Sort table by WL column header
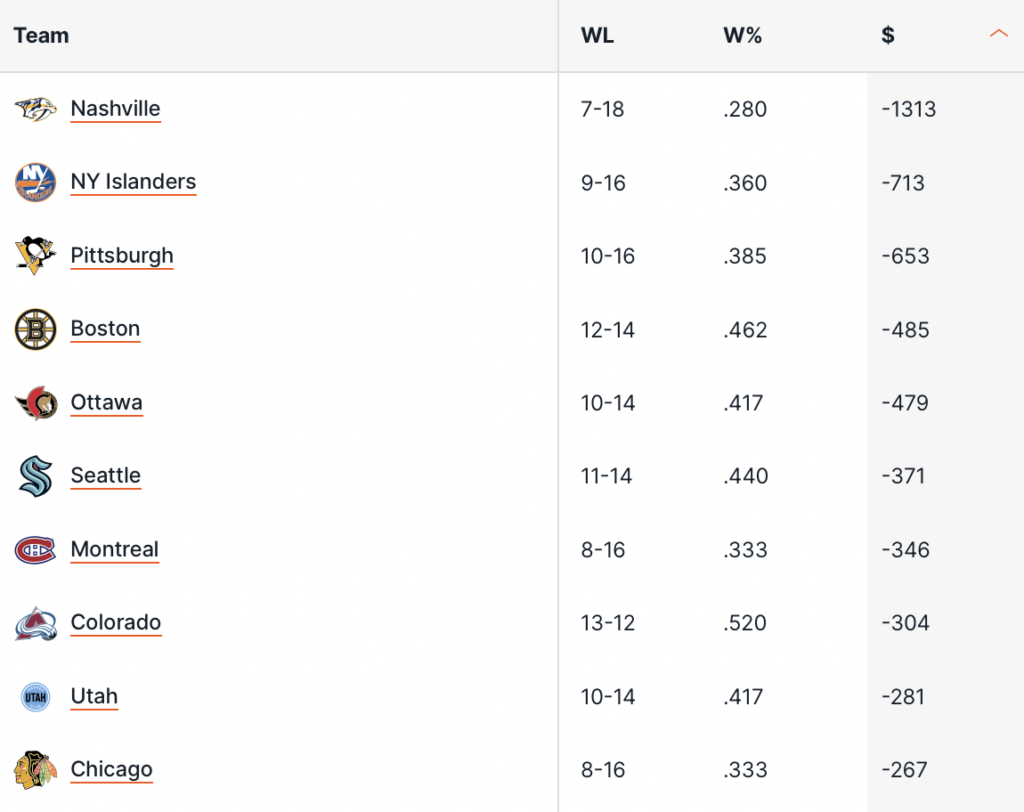1024x812 pixels. tap(597, 36)
